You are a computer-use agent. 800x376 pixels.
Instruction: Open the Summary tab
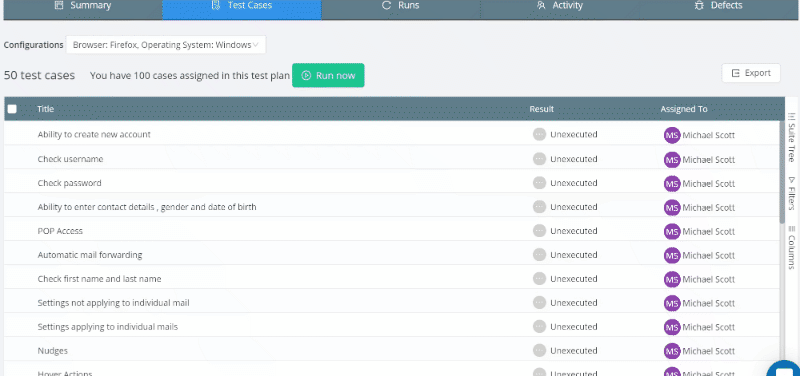(x=83, y=6)
